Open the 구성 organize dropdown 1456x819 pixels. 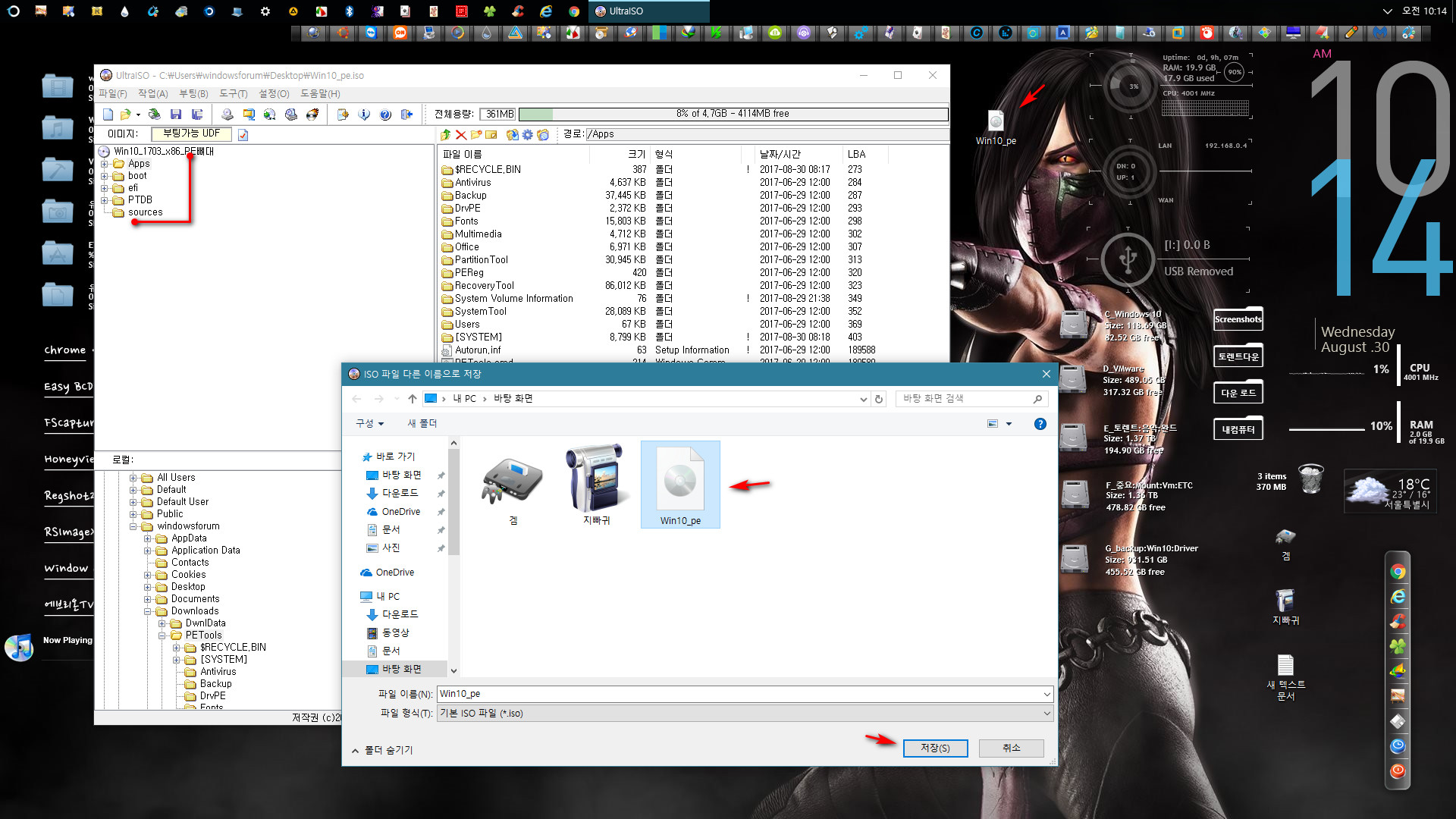[x=369, y=424]
